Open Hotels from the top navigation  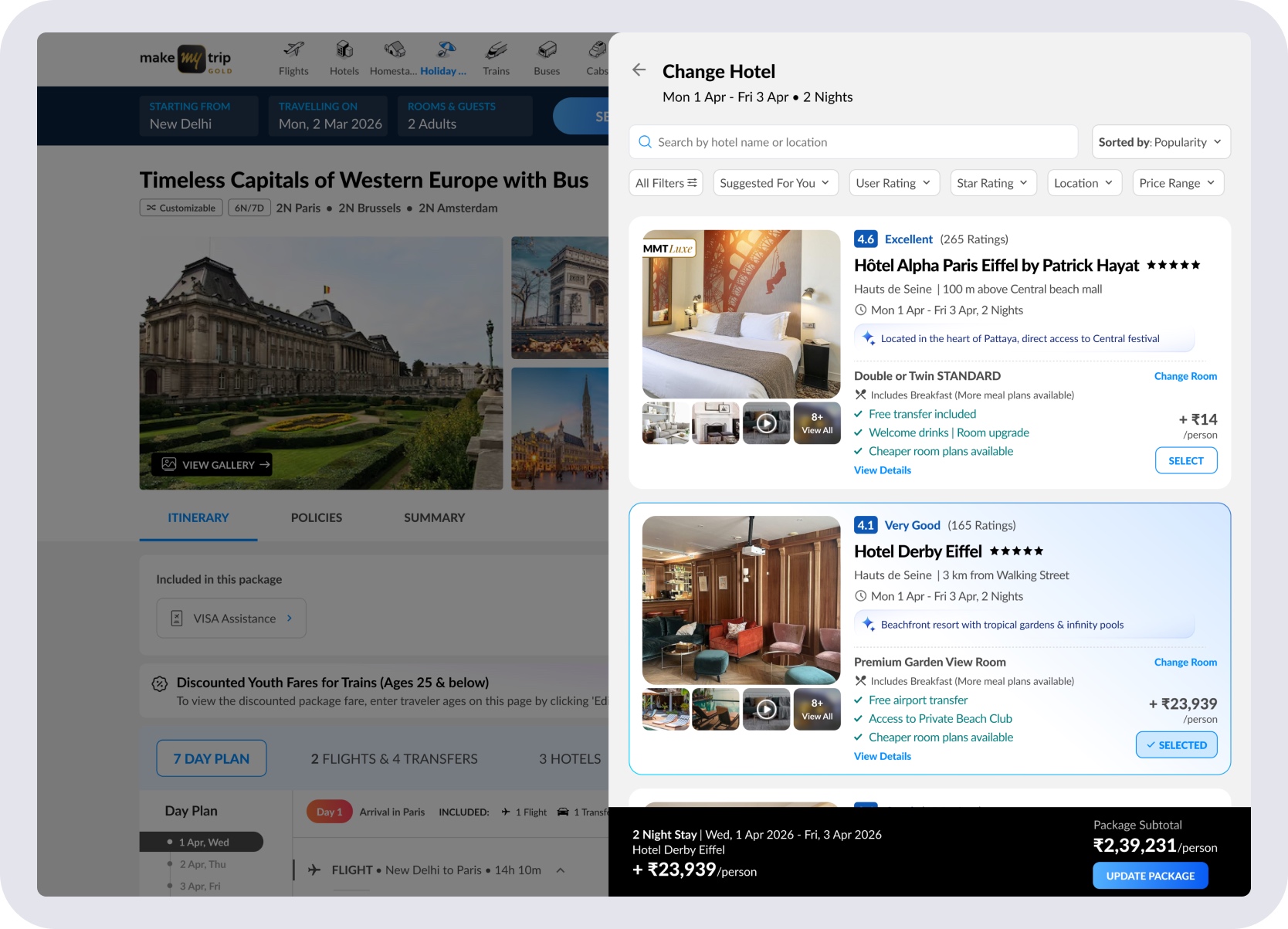pos(344,59)
